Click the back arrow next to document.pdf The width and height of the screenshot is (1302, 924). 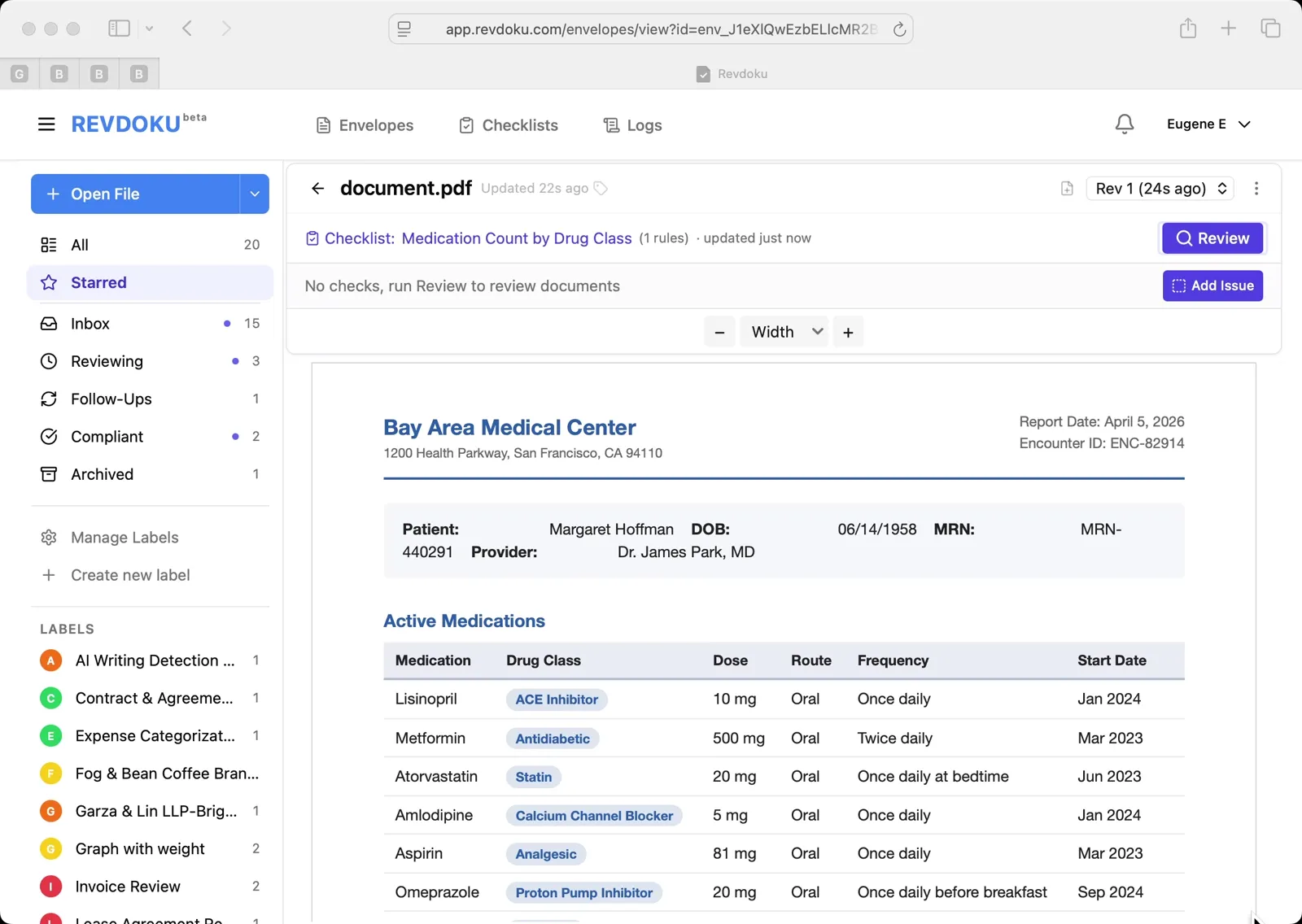pos(317,188)
